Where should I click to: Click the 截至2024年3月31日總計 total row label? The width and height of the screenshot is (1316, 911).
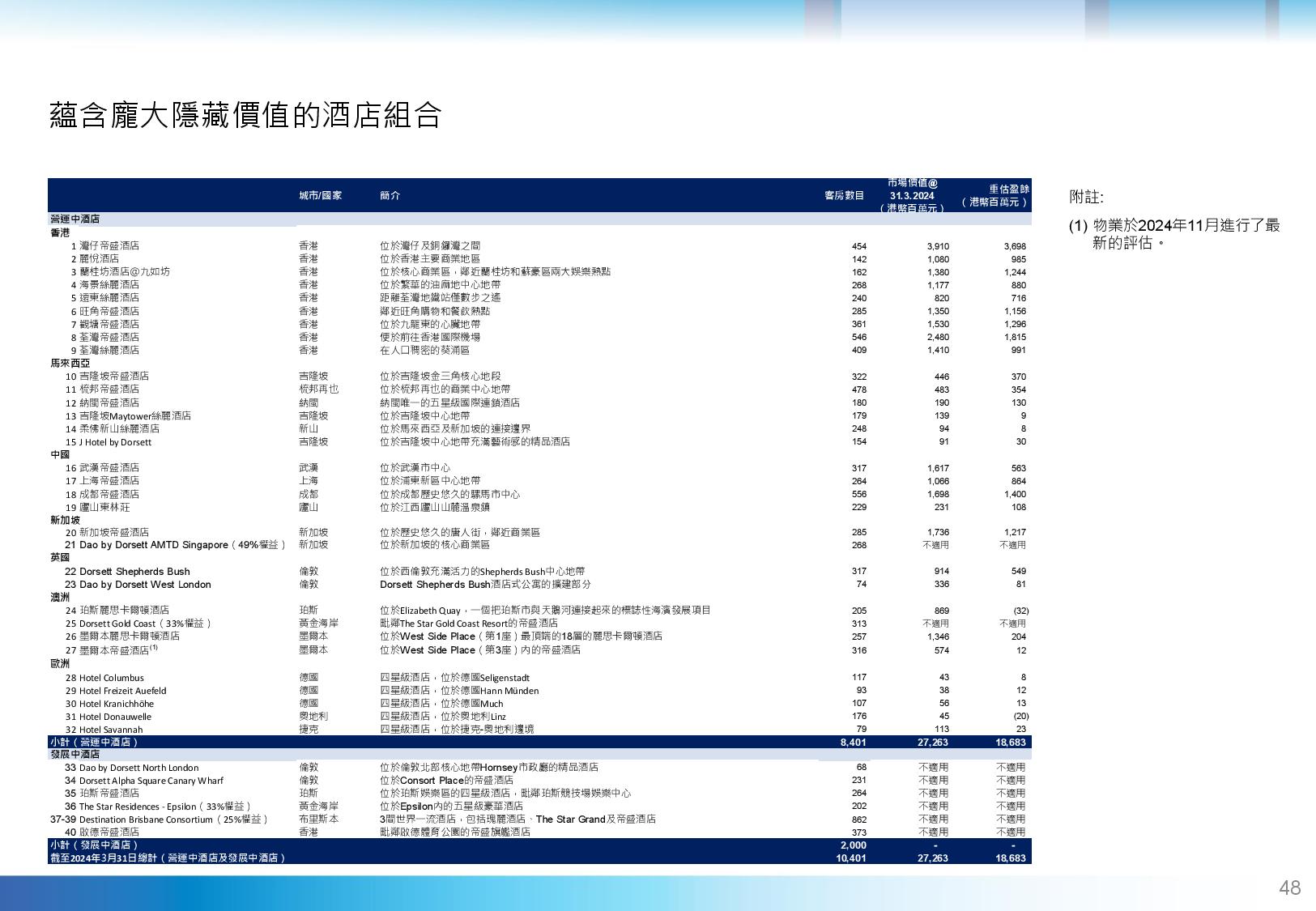point(168,858)
